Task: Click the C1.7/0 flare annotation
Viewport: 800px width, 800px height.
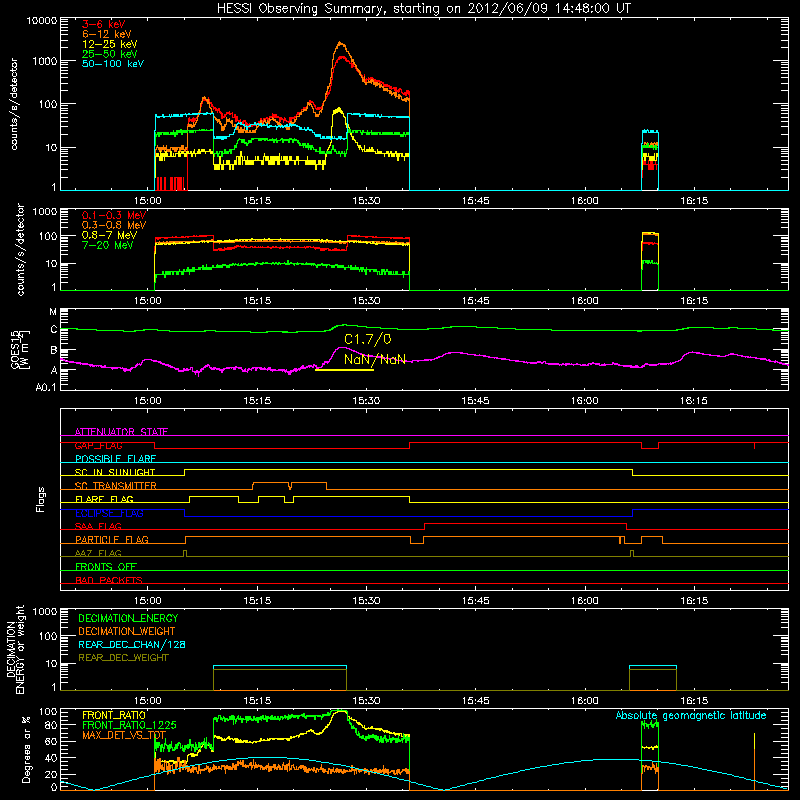Action: (368, 339)
